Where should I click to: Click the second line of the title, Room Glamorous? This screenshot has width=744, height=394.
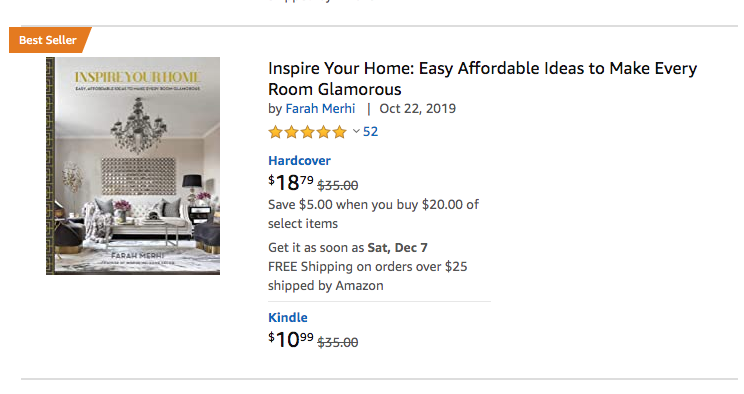point(335,89)
